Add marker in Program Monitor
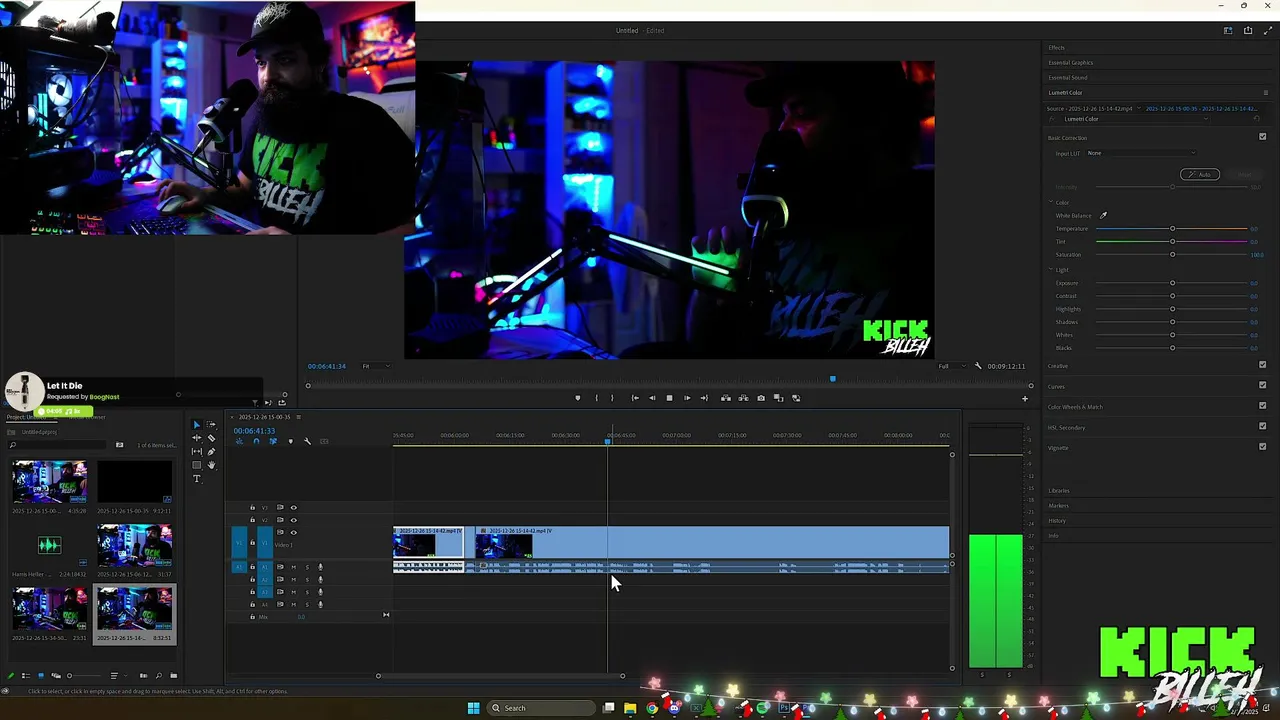Image resolution: width=1280 pixels, height=720 pixels. point(578,398)
